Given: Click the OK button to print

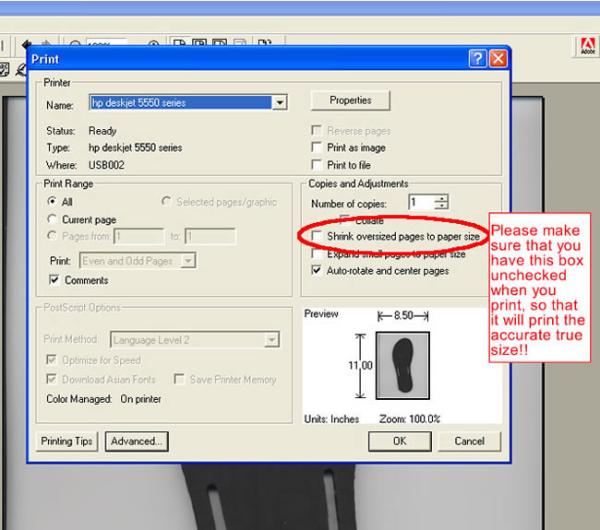Looking at the screenshot, I should 398,441.
